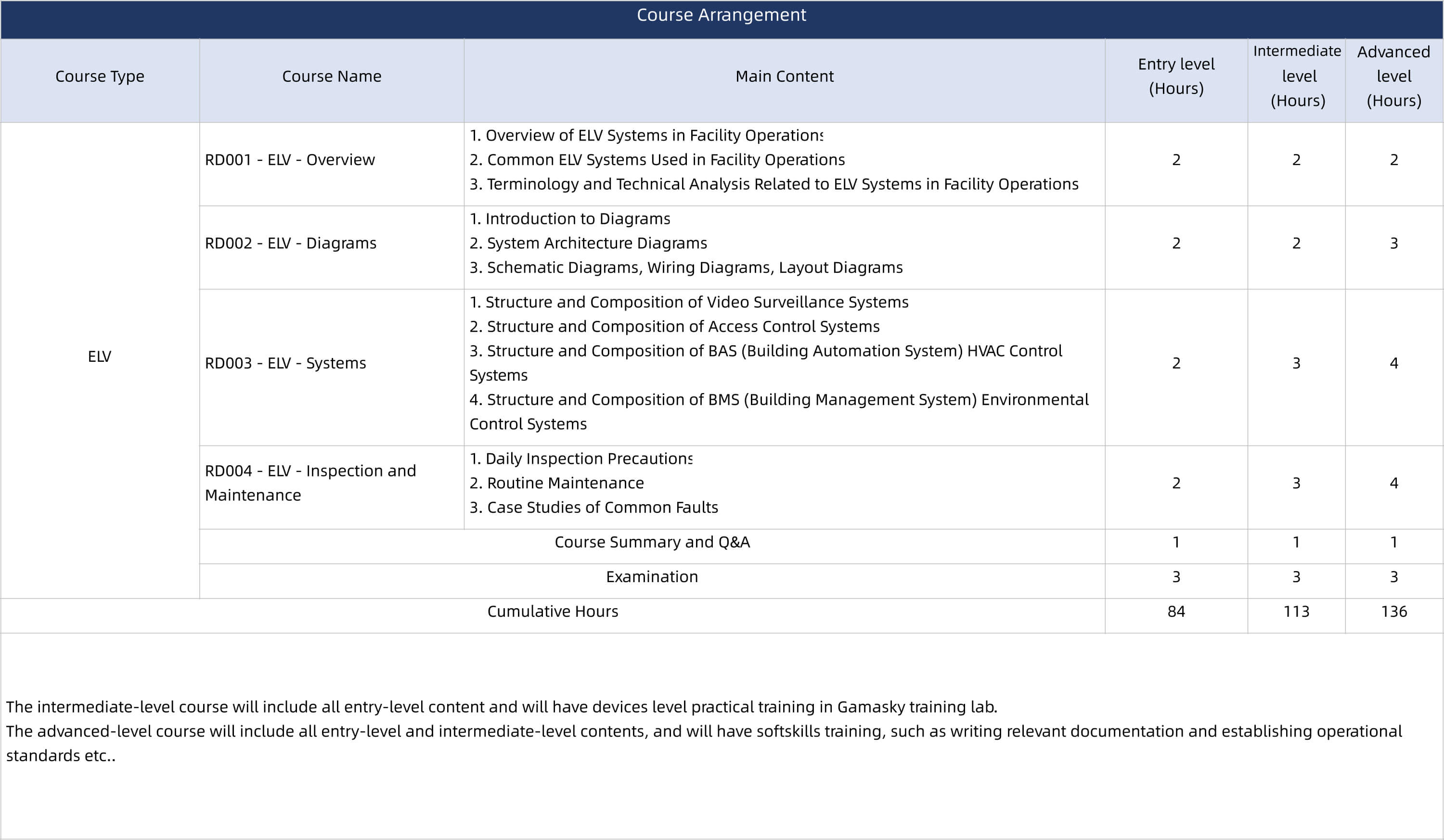
Task: Click the intermediate-level course note paragraph
Action: point(502,707)
